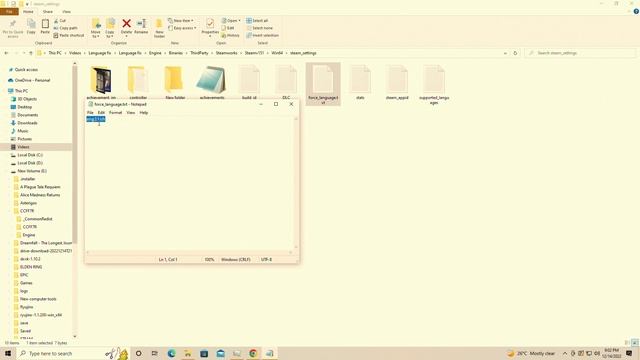Select ELDEN RING folder in tree
This screenshot has width=640, height=360.
tap(31, 267)
